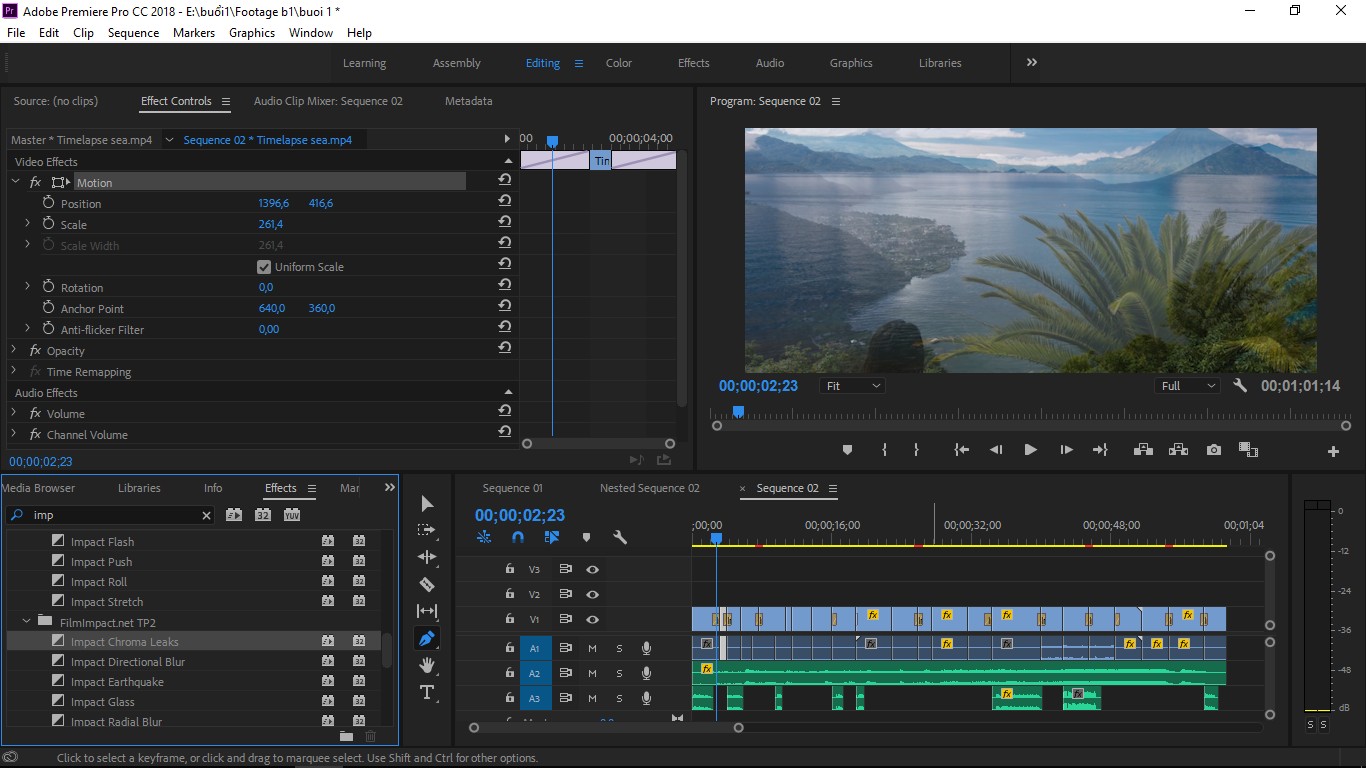Play the Program monitor sequence
Screen dimensions: 1366x768
[x=1030, y=450]
